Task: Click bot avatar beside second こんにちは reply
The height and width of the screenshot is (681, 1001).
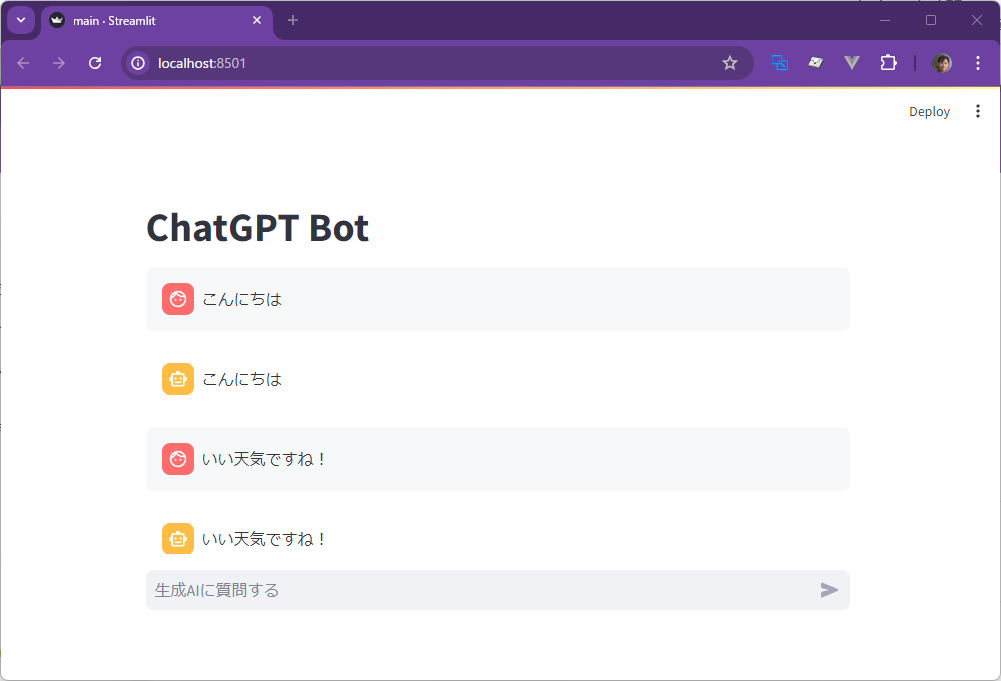Action: click(x=178, y=379)
